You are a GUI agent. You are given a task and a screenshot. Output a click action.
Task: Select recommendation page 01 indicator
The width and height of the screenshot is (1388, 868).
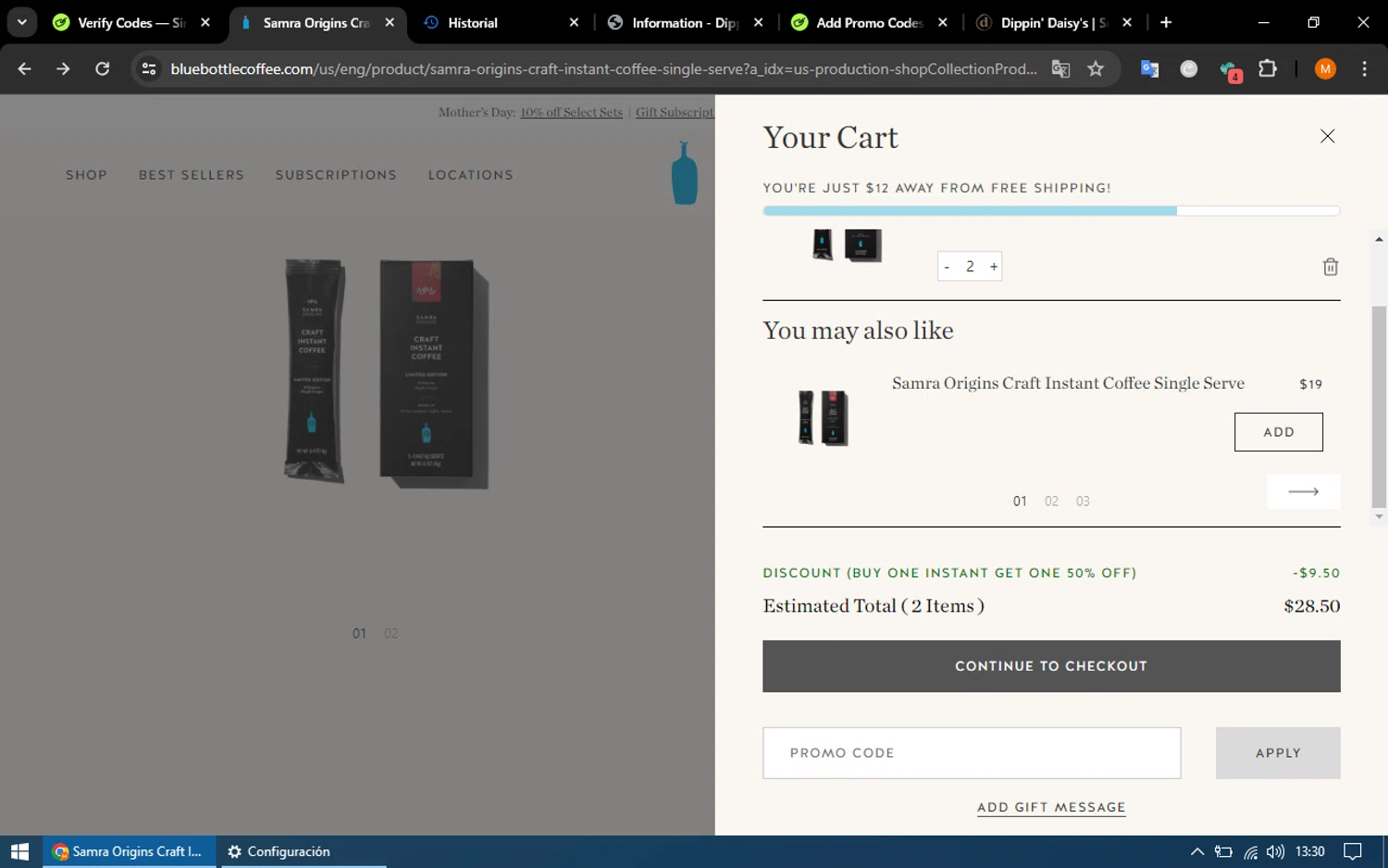[1020, 502]
